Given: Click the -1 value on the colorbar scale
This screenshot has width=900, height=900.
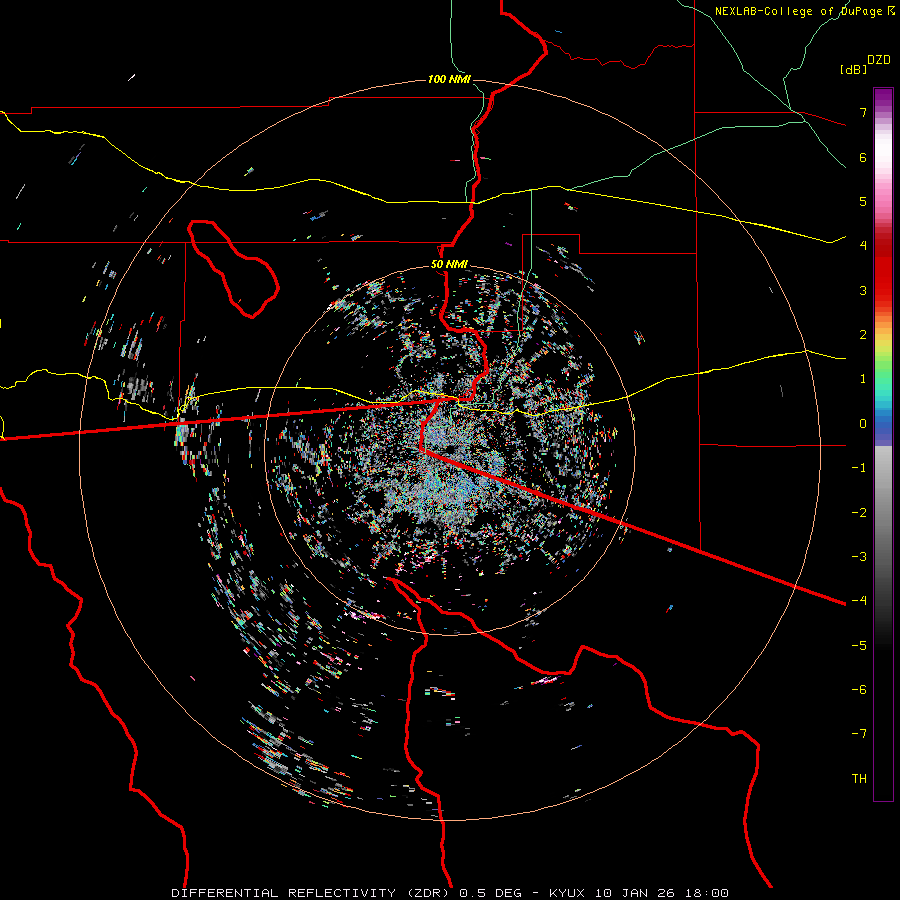Looking at the screenshot, I should 859,468.
